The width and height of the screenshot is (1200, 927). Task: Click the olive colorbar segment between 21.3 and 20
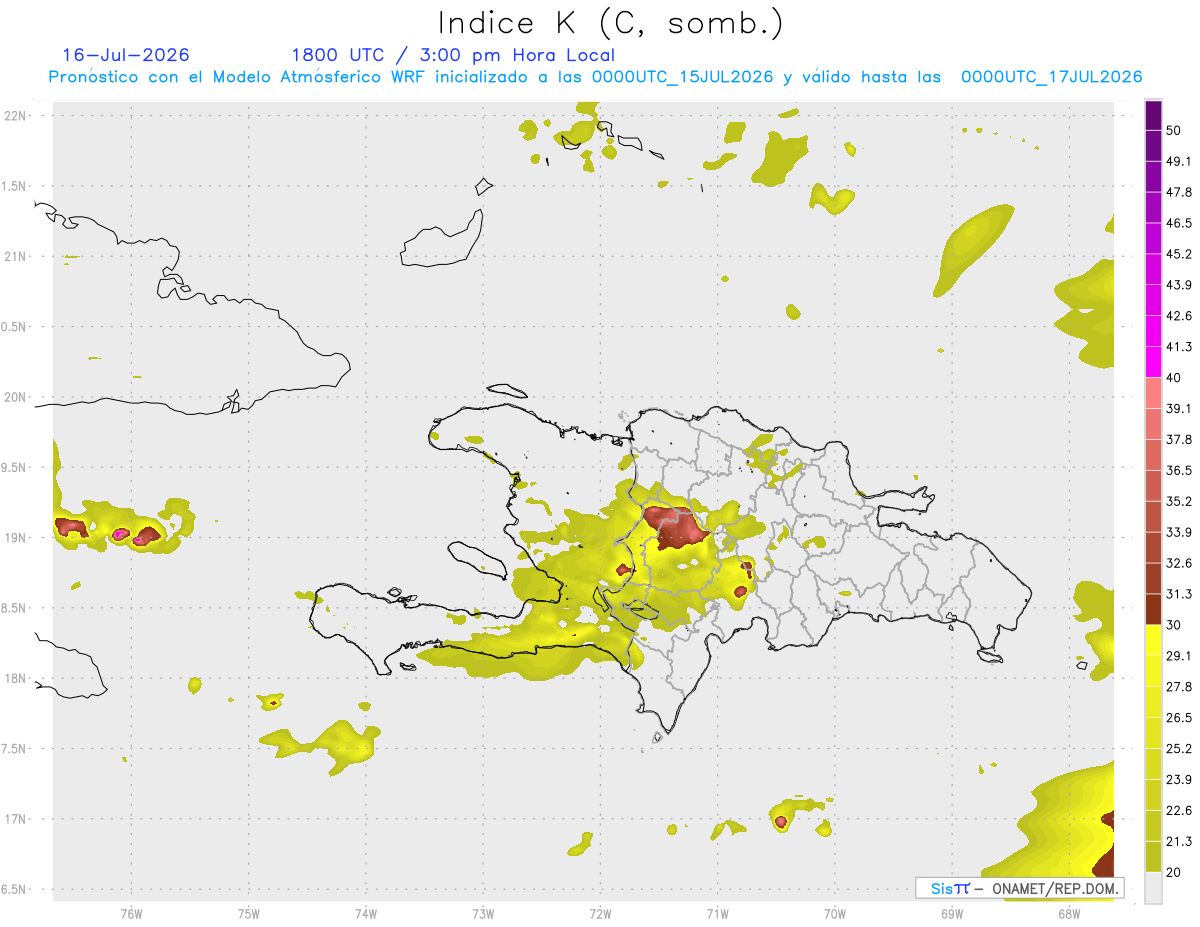[x=1153, y=856]
